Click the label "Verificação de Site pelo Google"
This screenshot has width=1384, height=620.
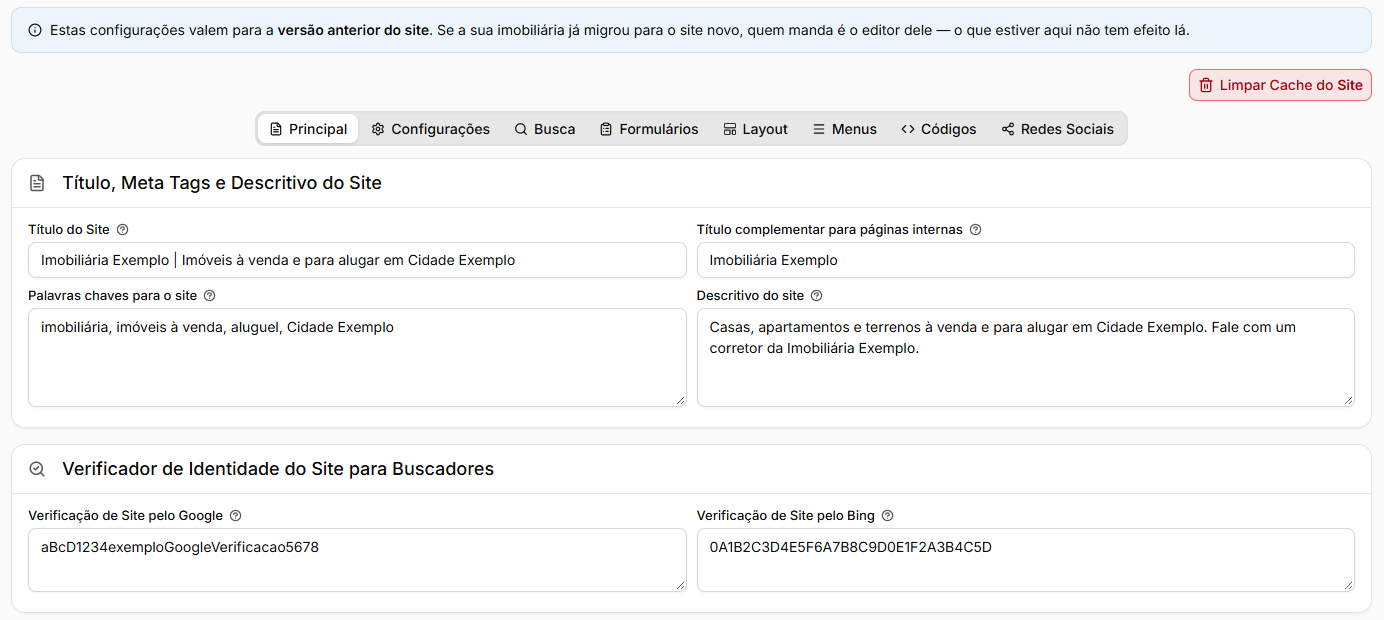tap(126, 516)
